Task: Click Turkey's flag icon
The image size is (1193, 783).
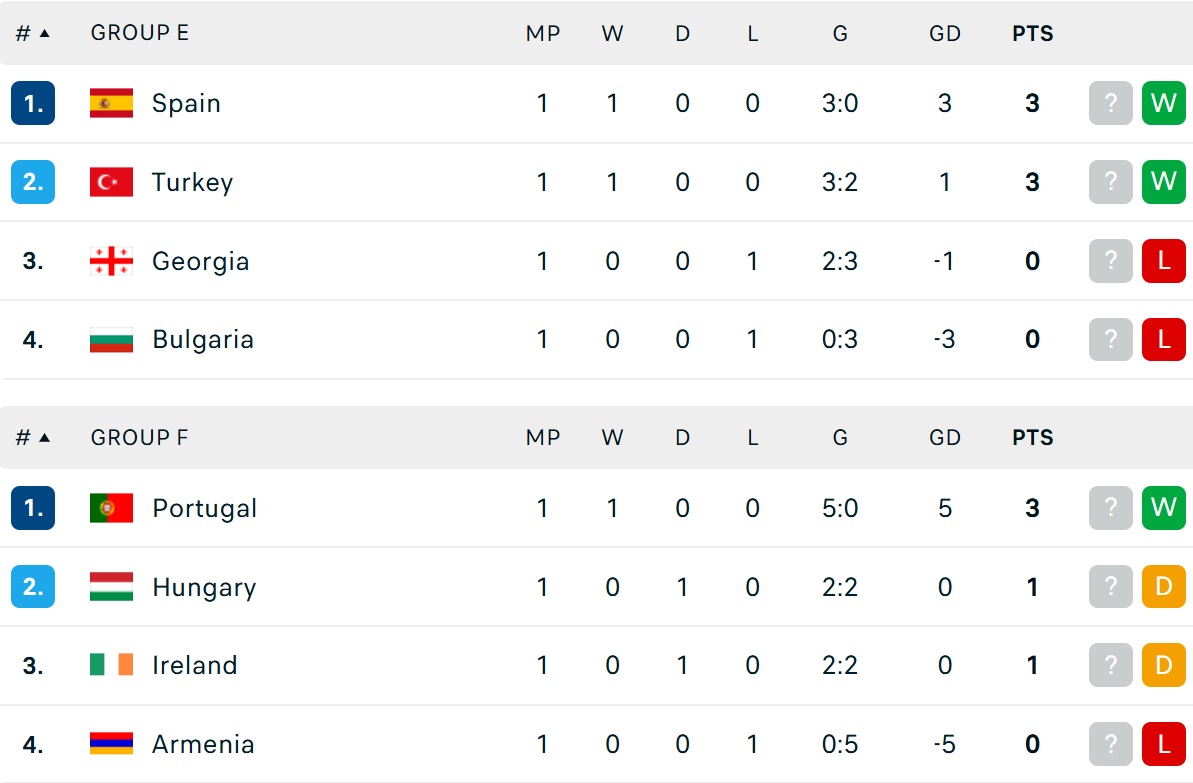Action: 111,182
